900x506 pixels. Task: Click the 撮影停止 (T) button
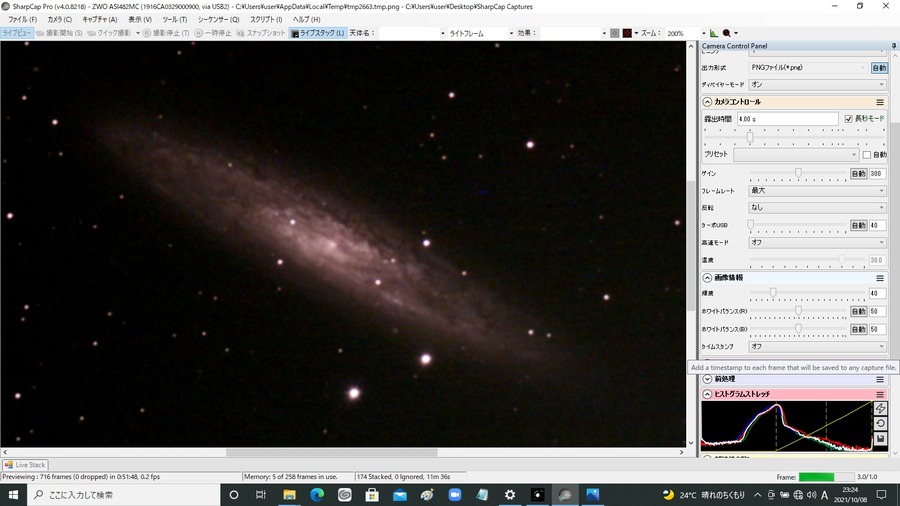click(166, 33)
